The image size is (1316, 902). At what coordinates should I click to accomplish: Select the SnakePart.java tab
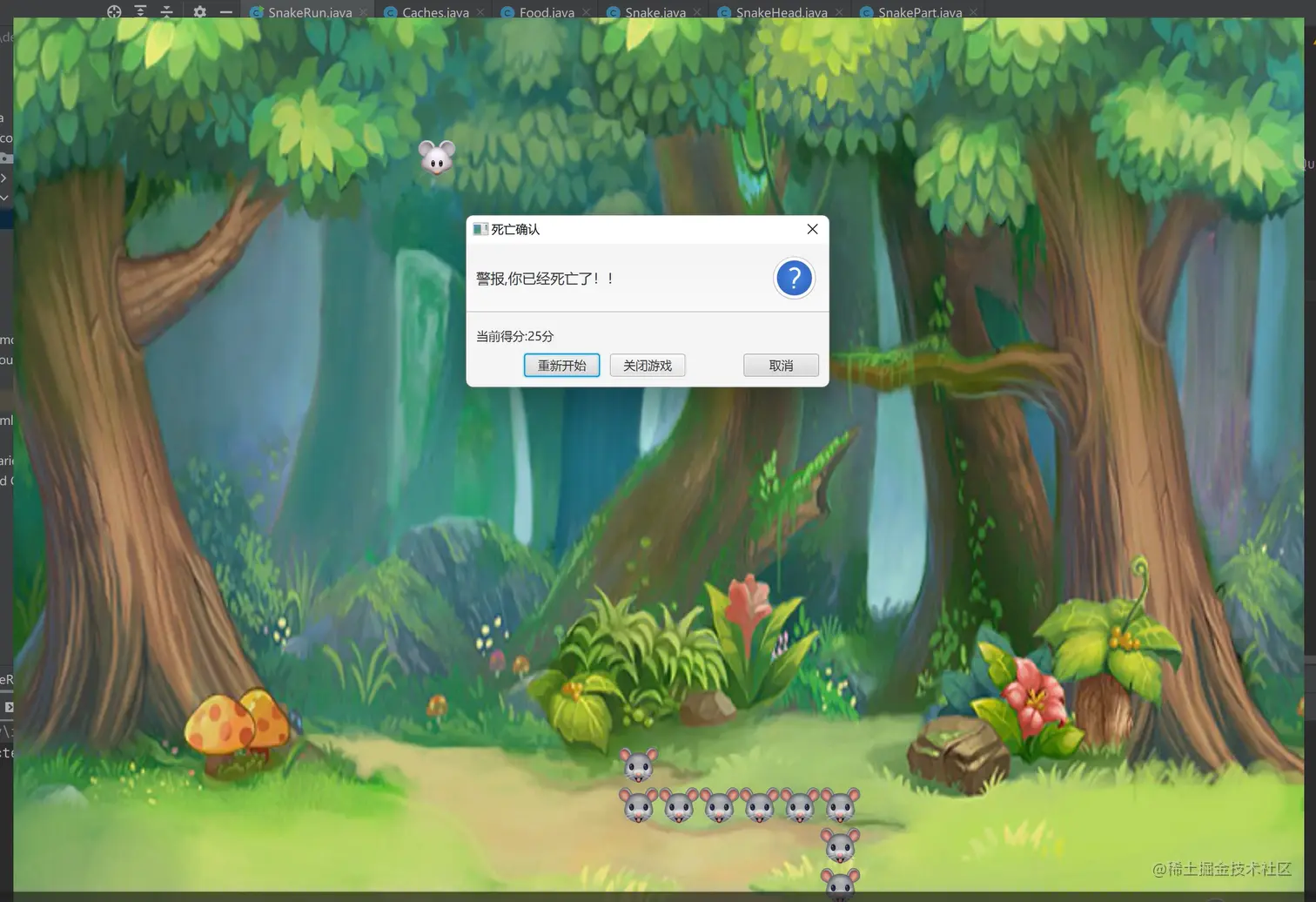[920, 12]
